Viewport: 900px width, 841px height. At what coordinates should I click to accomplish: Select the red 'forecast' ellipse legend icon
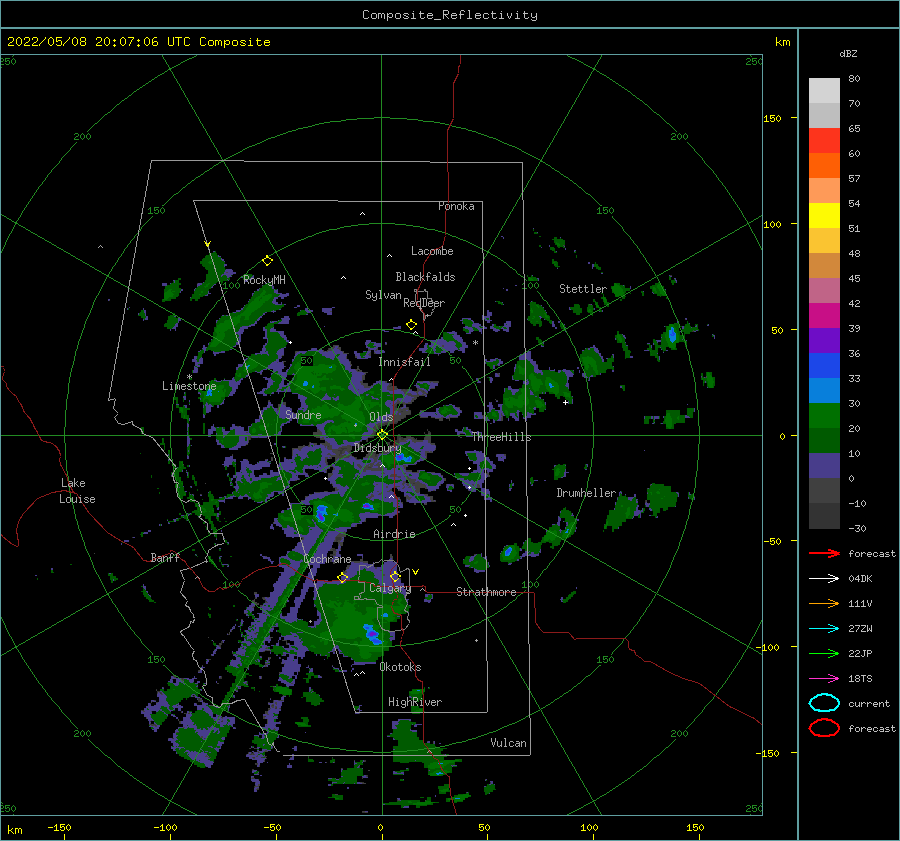(824, 728)
